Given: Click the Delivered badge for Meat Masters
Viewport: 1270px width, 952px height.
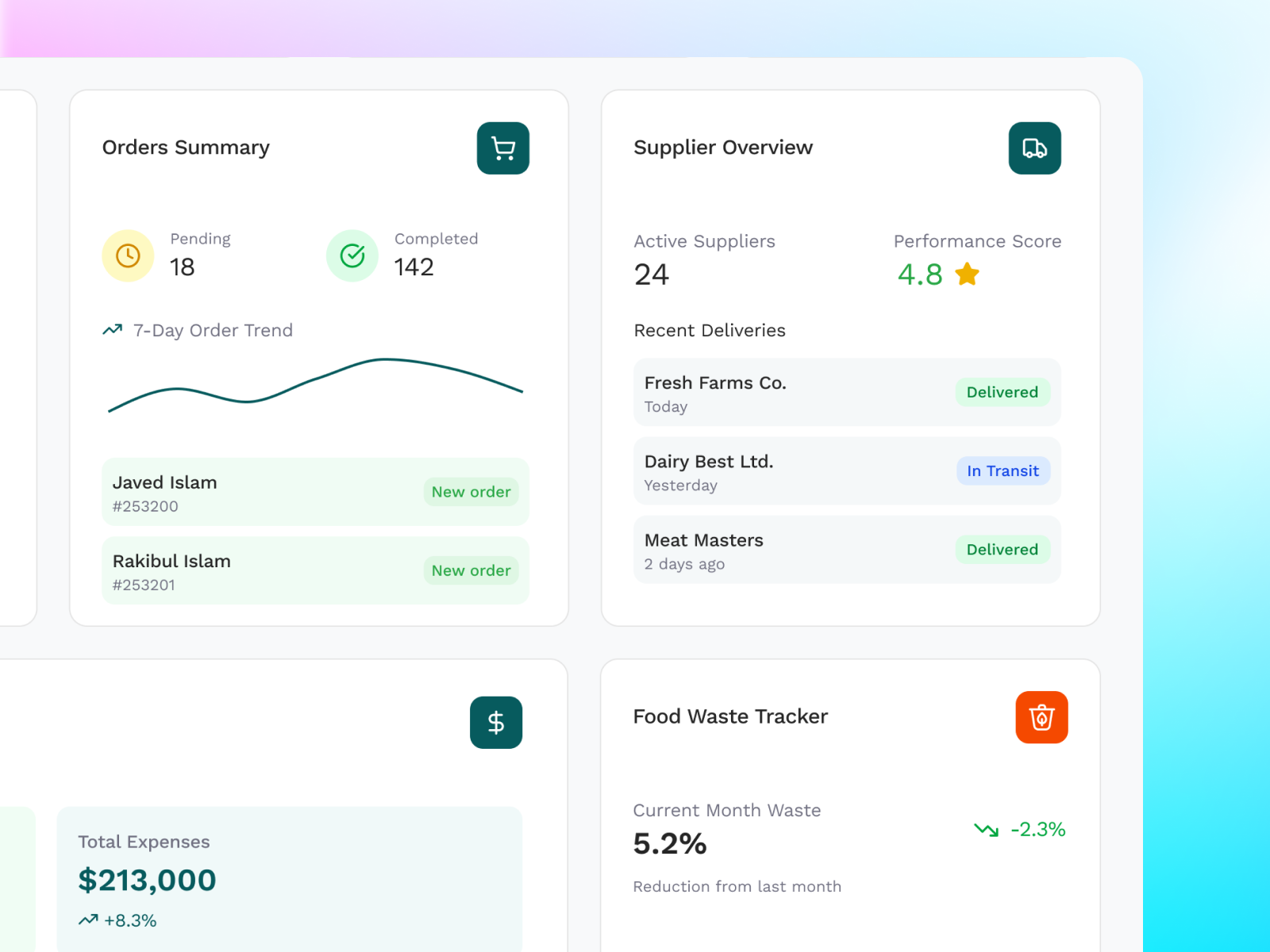Looking at the screenshot, I should click(x=1002, y=549).
